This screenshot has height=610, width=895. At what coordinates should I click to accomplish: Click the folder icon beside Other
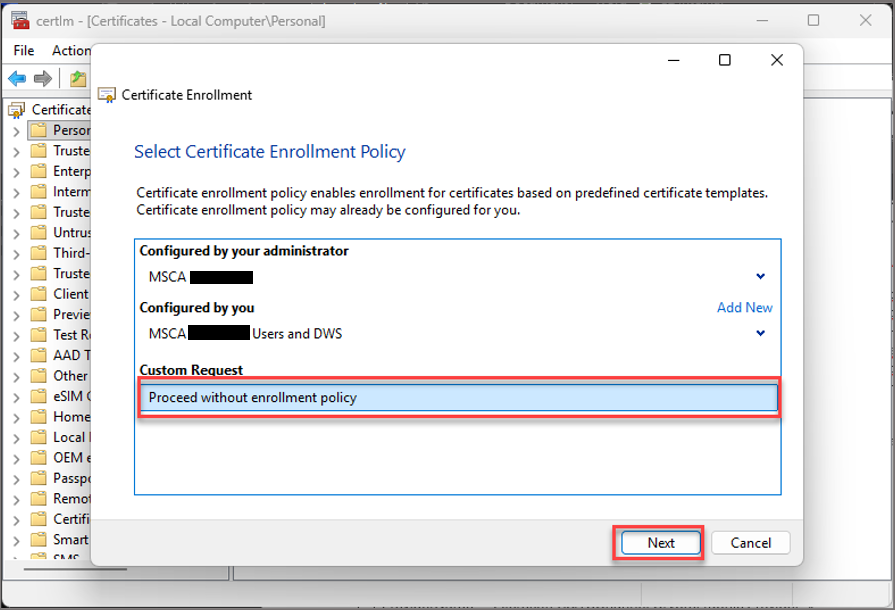38,376
